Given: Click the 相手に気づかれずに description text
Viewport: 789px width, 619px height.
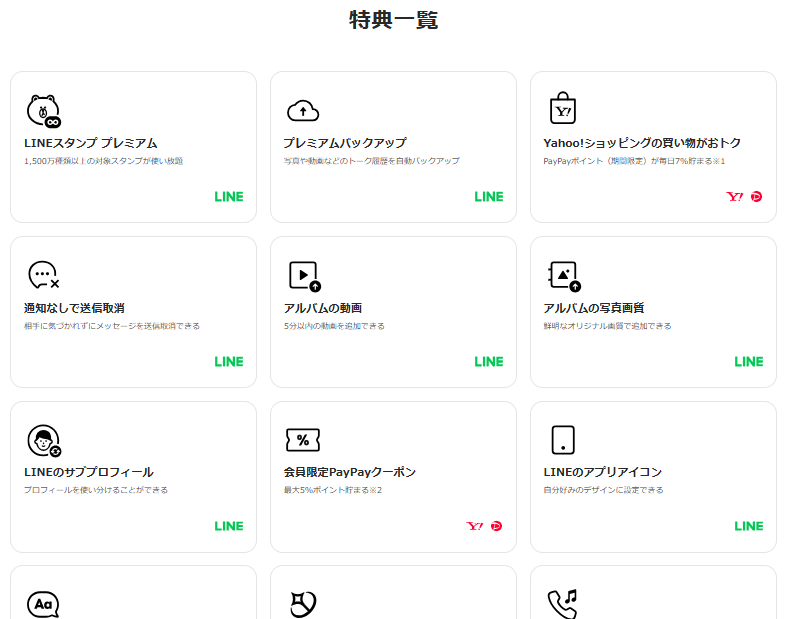Looking at the screenshot, I should coord(112,326).
